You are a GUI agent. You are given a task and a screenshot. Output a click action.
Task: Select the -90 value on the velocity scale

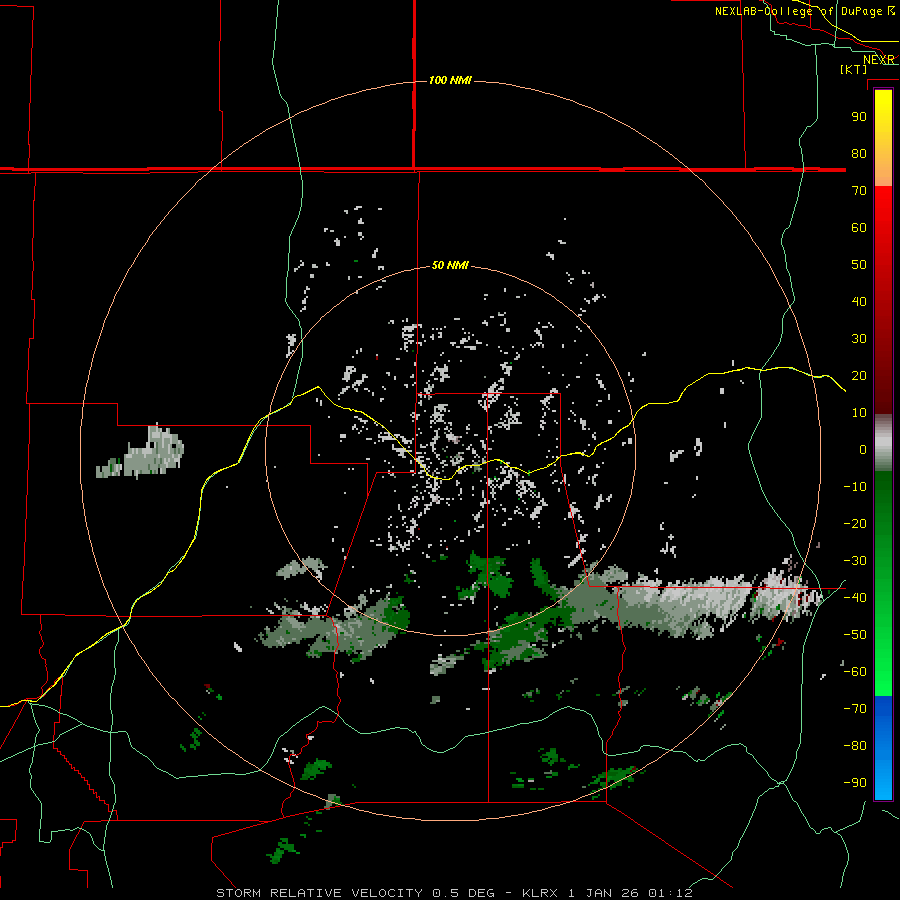(x=855, y=783)
